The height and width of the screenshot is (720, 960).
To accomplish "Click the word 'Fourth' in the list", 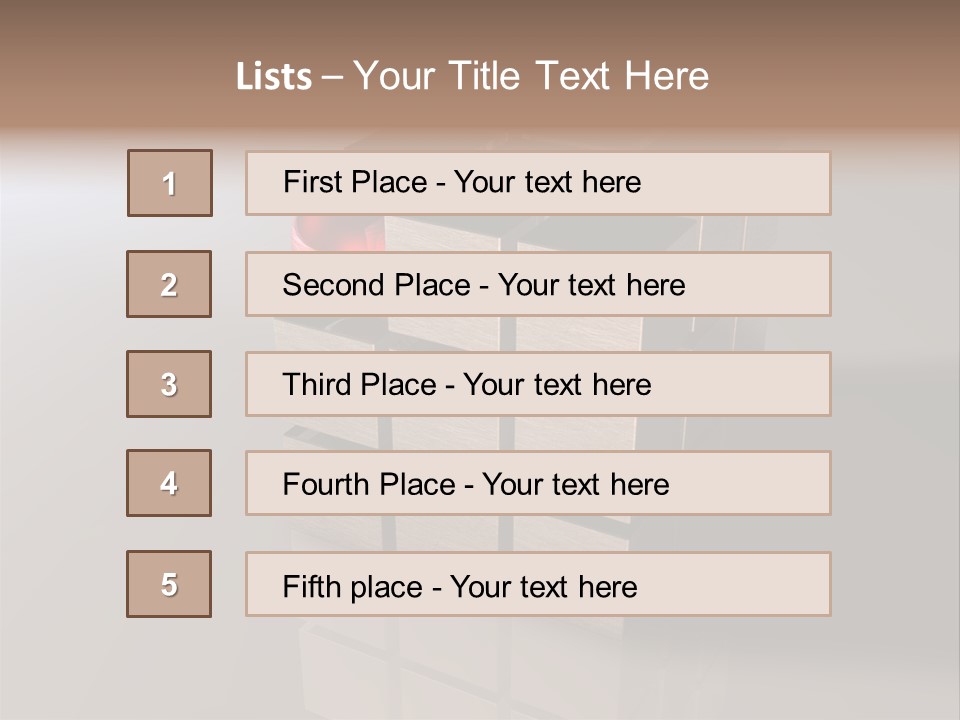I will coord(326,485).
